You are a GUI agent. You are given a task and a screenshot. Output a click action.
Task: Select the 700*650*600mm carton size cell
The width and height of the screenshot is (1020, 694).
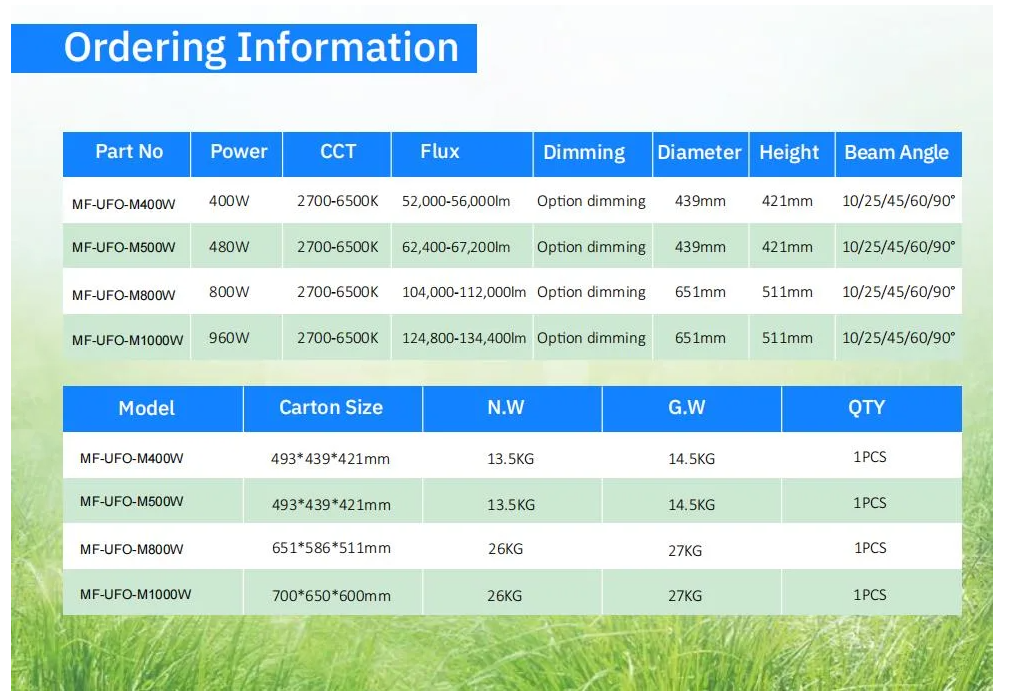(331, 596)
